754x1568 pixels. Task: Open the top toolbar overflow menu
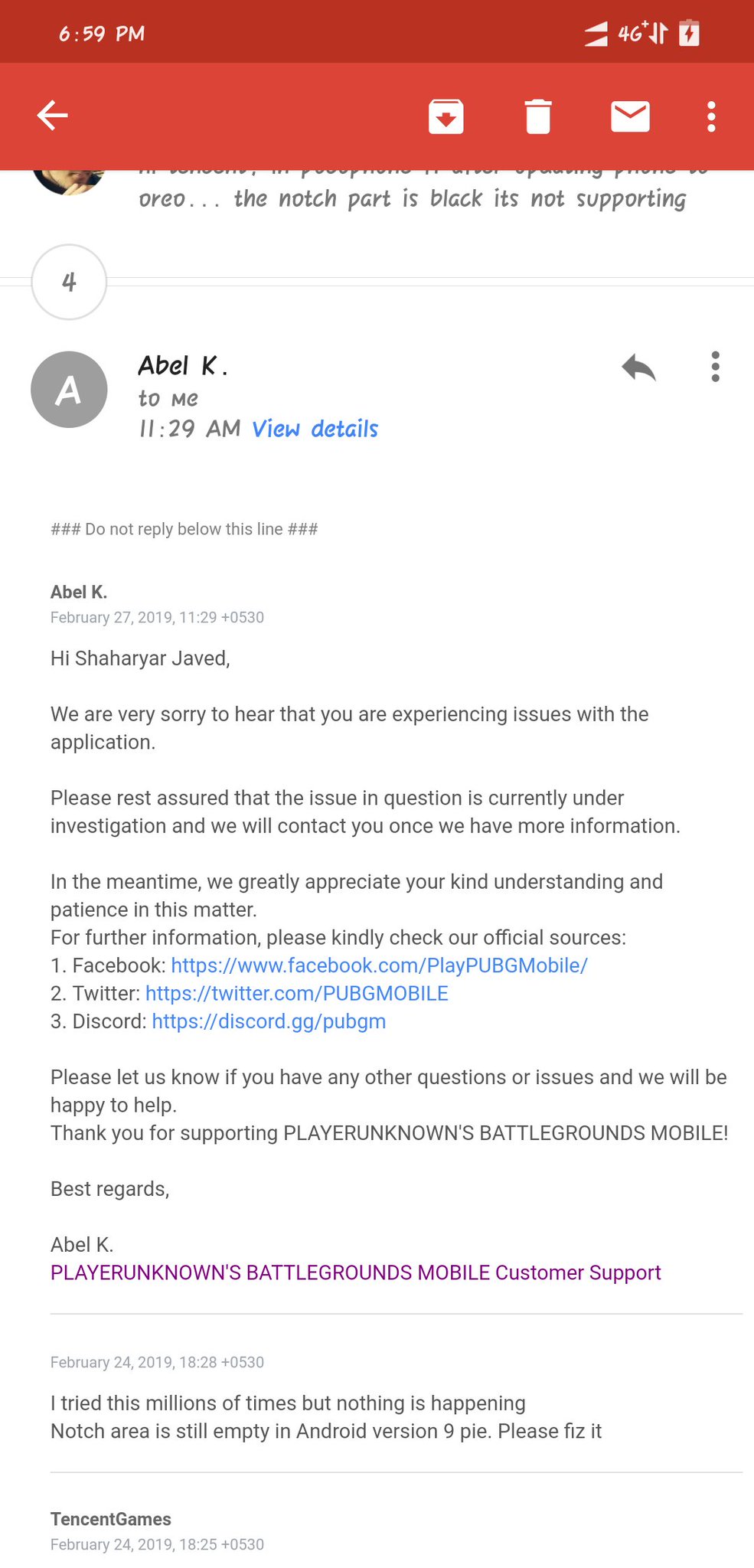click(711, 116)
